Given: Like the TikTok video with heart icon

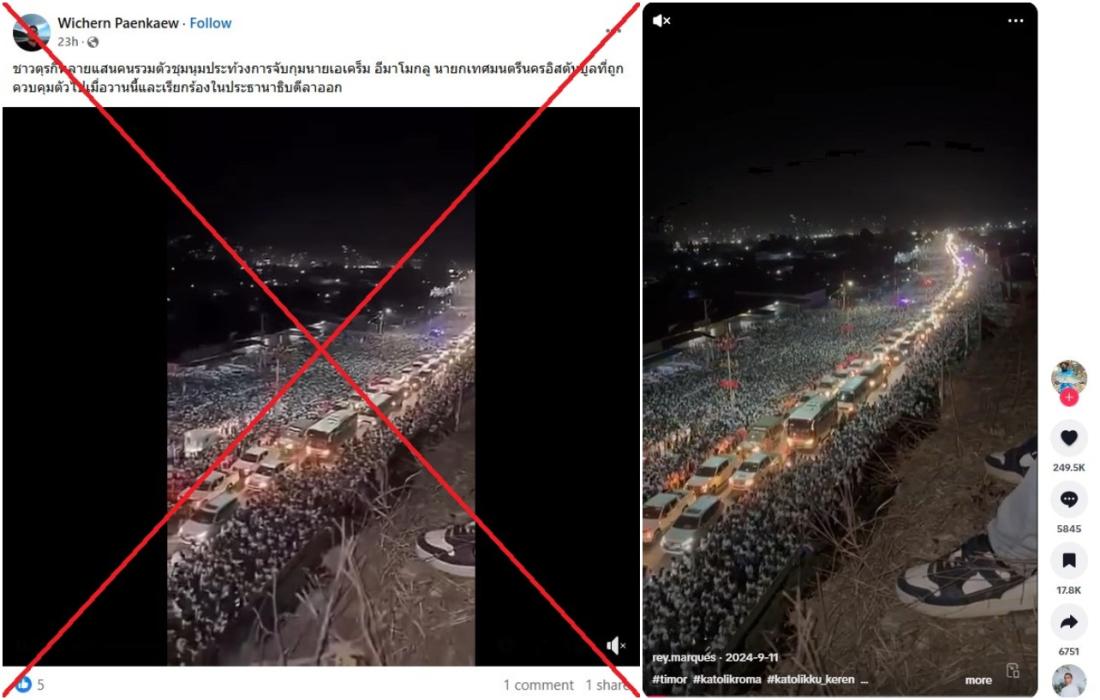Looking at the screenshot, I should coord(1068,438).
